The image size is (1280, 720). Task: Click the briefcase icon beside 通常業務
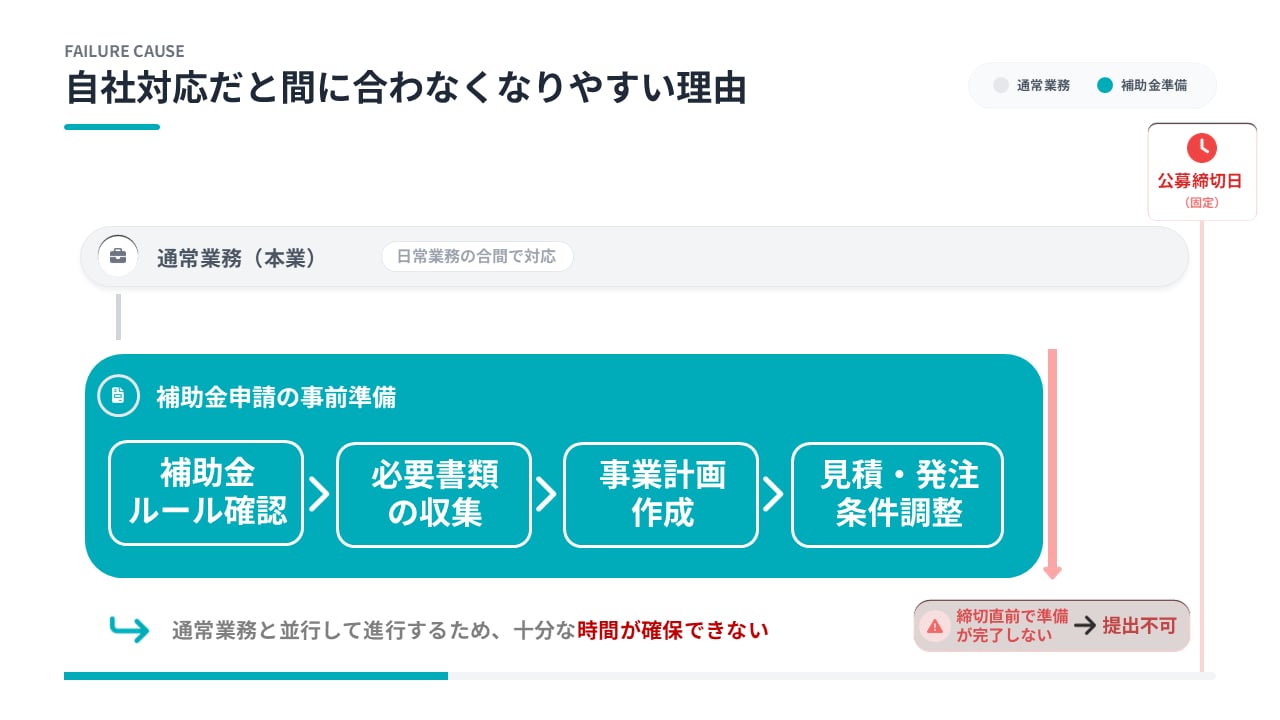pos(118,257)
